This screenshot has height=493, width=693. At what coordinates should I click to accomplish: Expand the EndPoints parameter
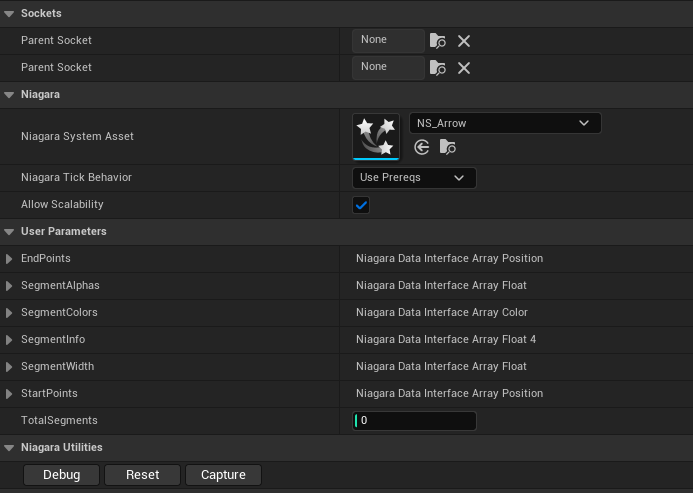[x=9, y=259]
